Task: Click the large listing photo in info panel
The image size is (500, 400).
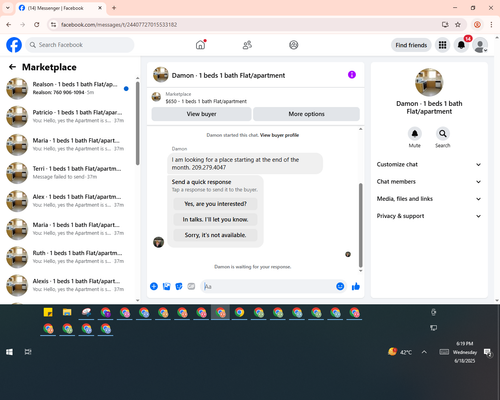Action: pyautogui.click(x=429, y=82)
